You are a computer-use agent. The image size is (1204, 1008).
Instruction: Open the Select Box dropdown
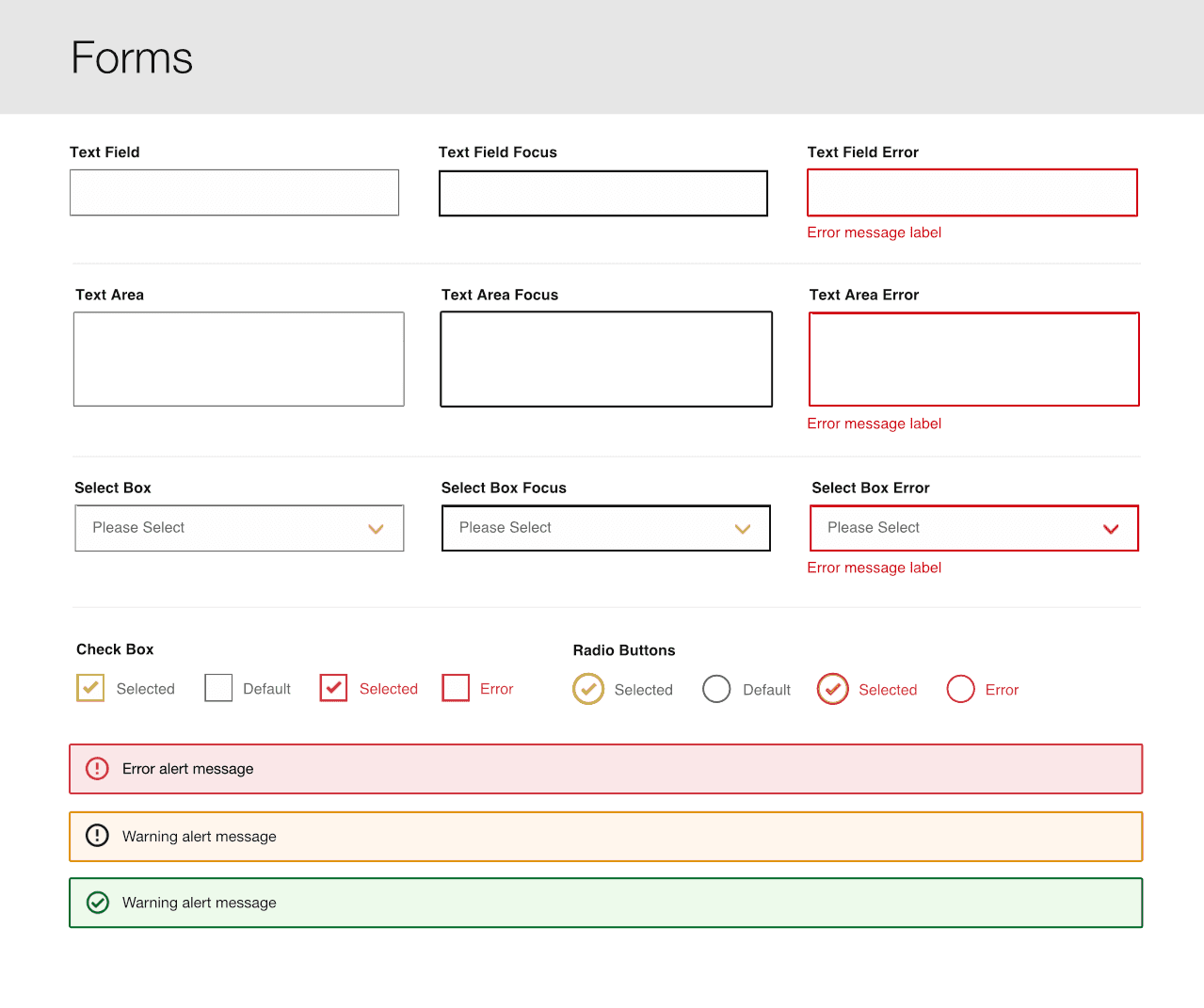(x=239, y=528)
